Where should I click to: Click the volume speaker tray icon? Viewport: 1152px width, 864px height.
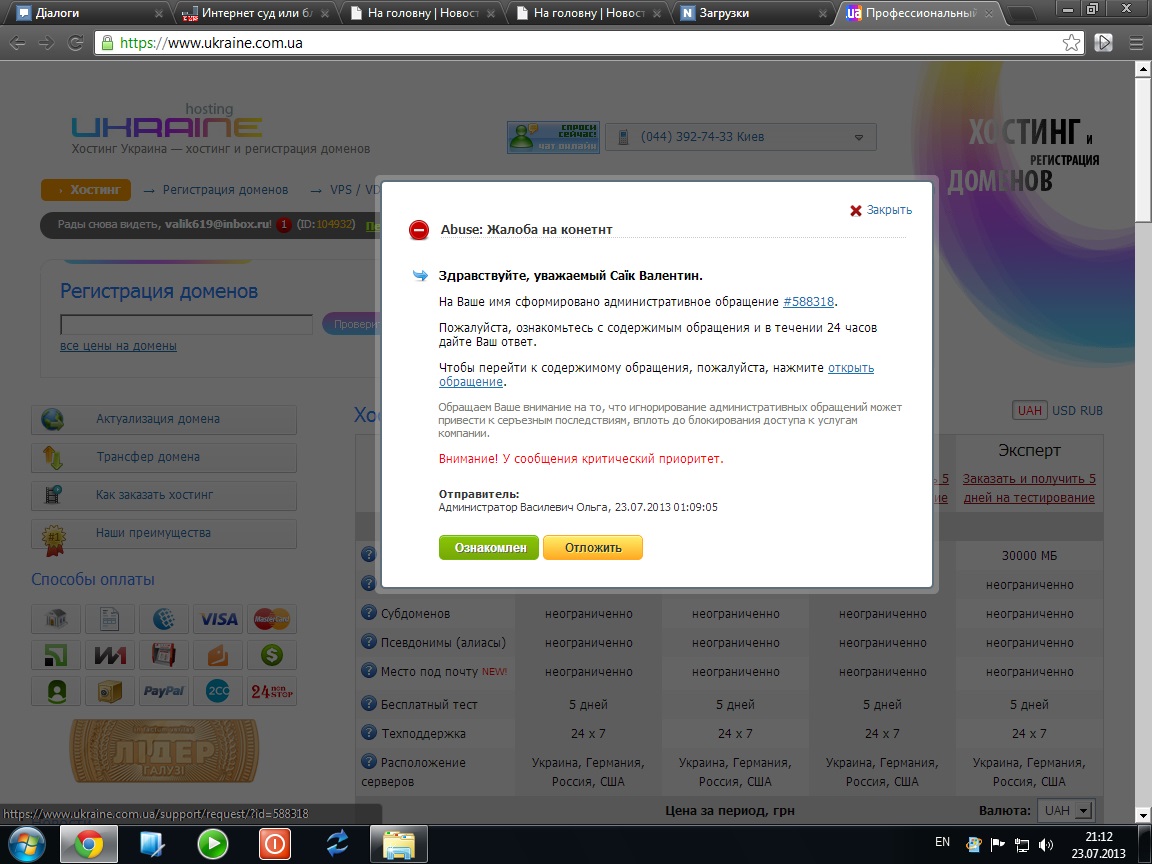click(1046, 845)
